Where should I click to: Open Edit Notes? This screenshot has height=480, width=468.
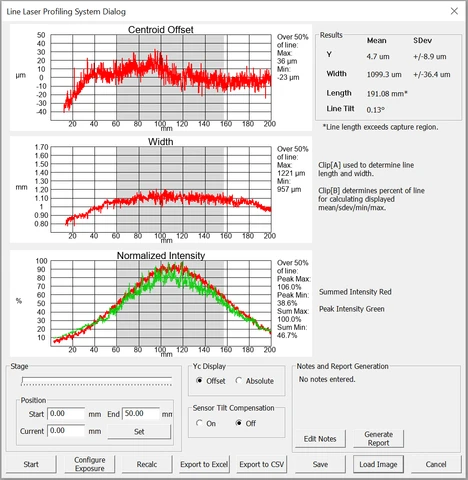[x=320, y=439]
